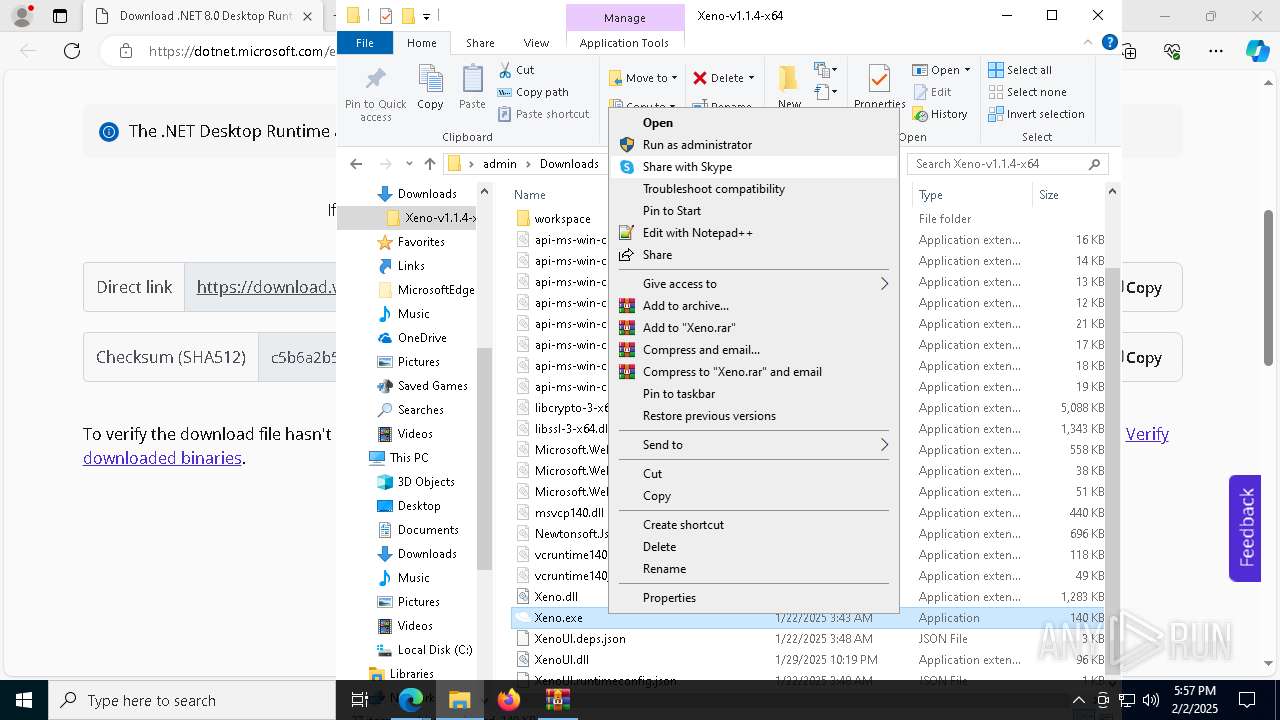Expand Give access to submenu arrow
This screenshot has height=720, width=1280.
[x=884, y=284]
